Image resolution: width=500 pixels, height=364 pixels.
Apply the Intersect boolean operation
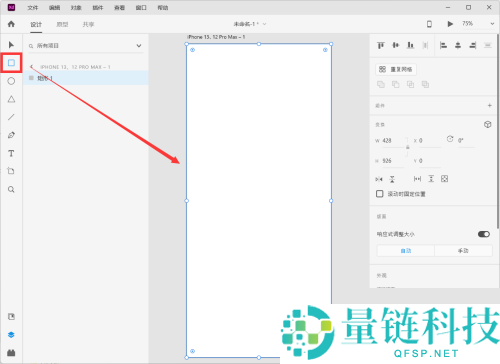point(410,84)
